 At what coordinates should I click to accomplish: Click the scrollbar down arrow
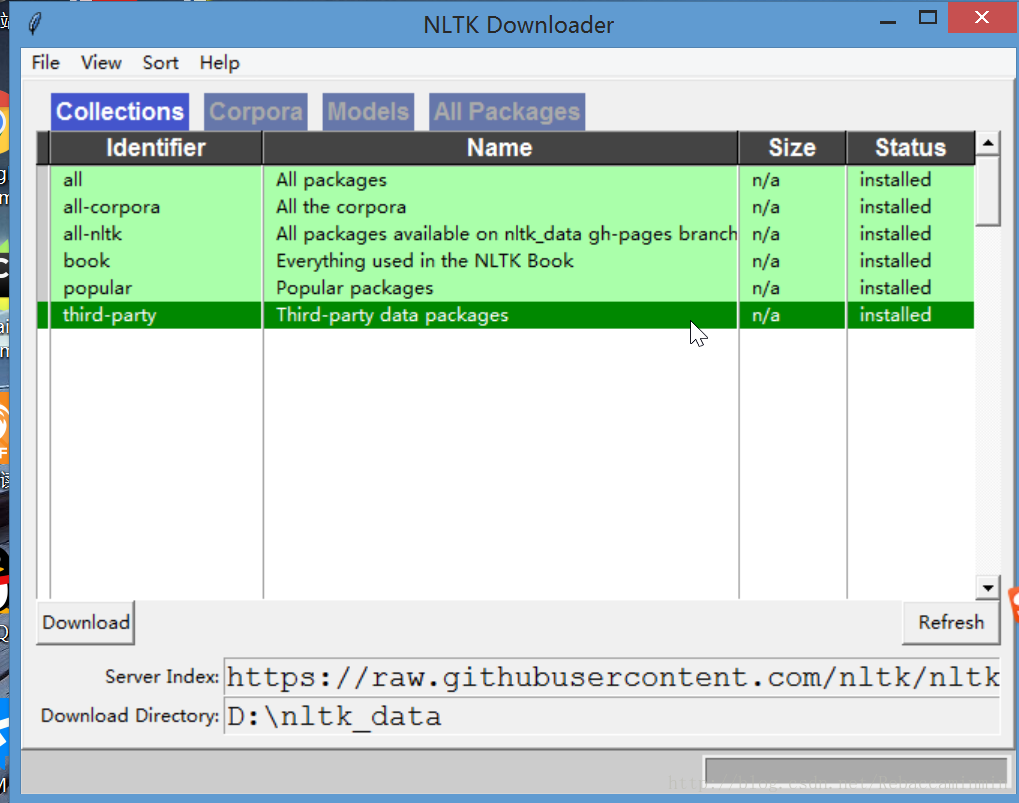(x=988, y=588)
